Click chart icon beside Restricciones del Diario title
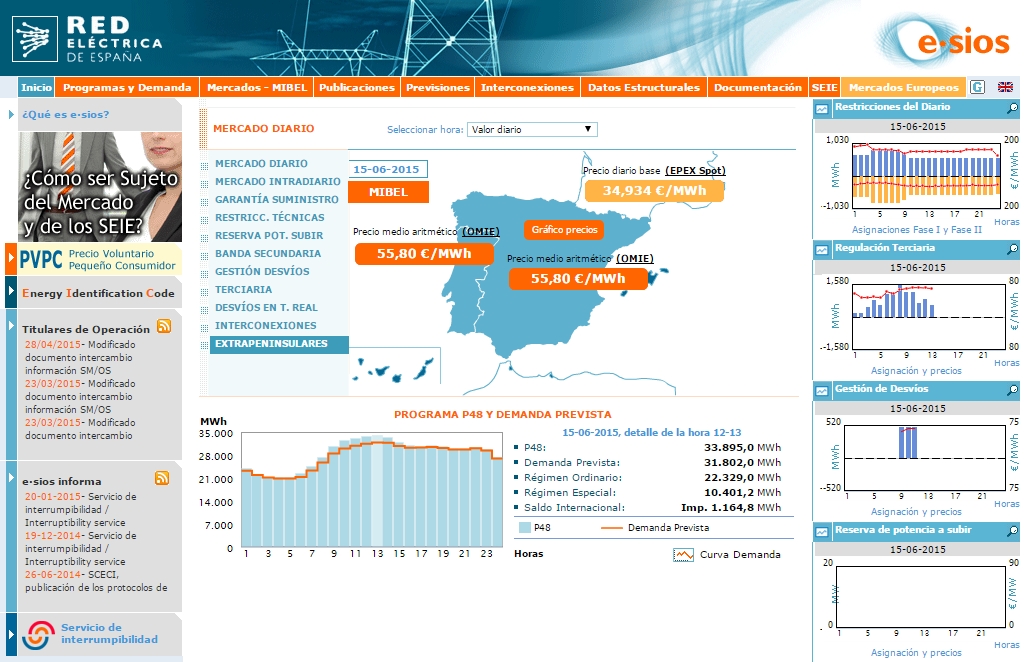Screen dimensions: 1026x662 [x=822, y=109]
